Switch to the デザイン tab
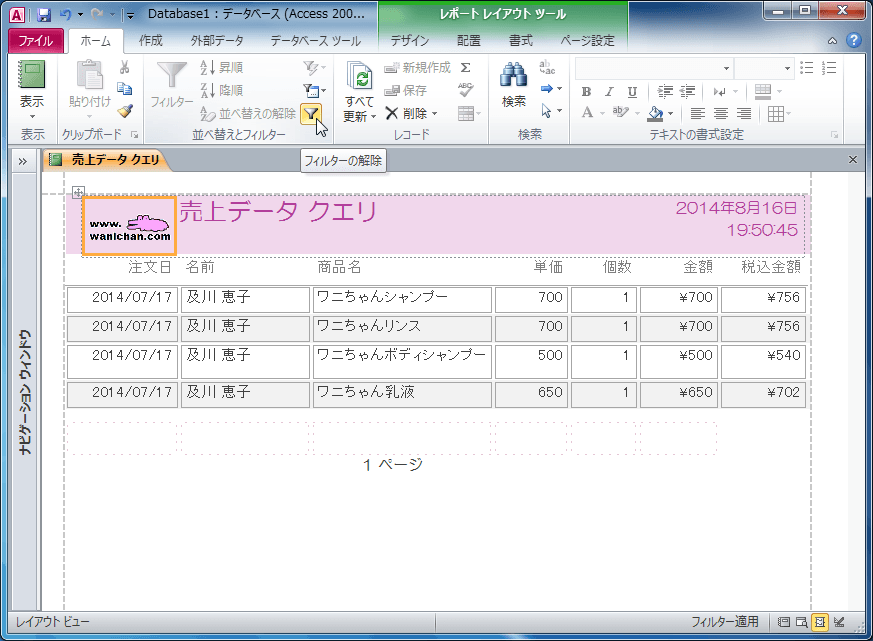The image size is (873, 641). (x=410, y=41)
